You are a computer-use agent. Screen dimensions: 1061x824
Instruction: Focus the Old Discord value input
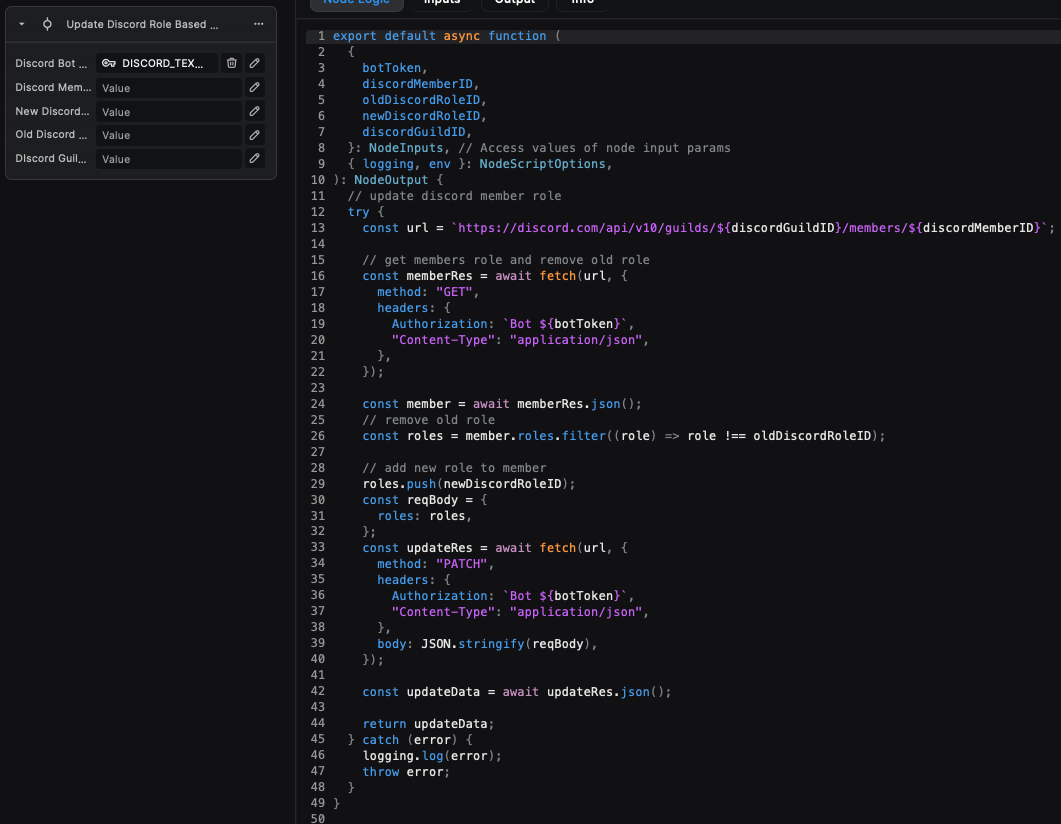(x=168, y=135)
